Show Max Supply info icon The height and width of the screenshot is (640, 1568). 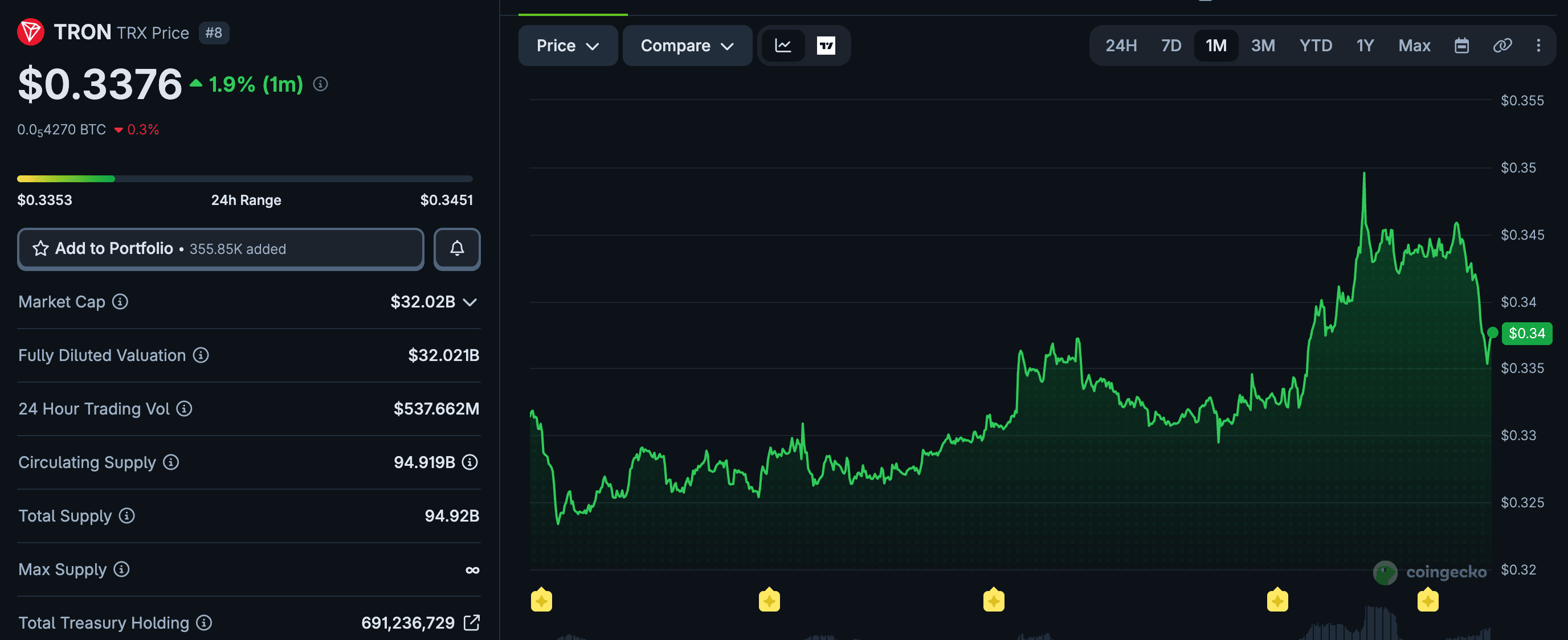pos(122,569)
